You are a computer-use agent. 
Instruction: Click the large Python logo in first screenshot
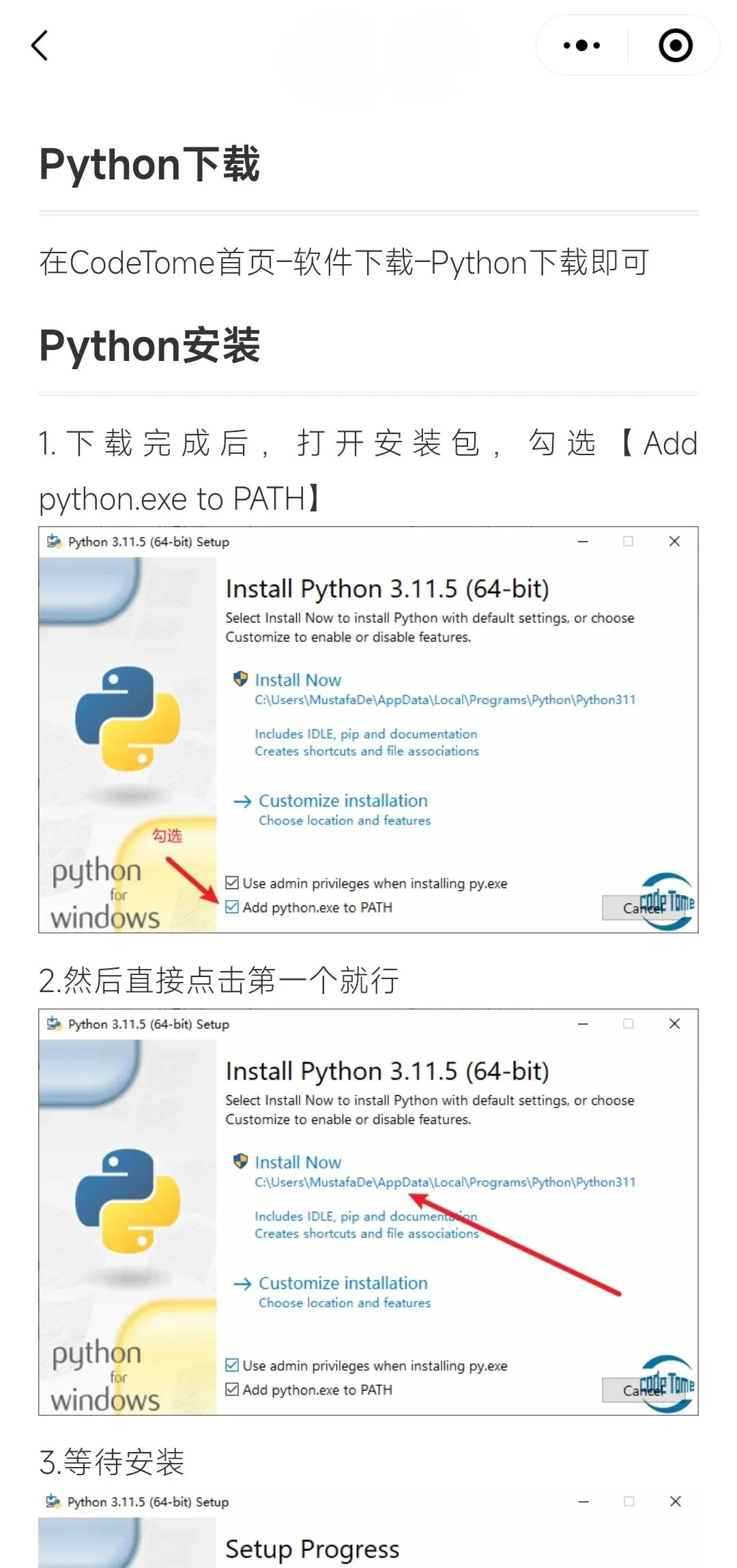pyautogui.click(x=128, y=718)
